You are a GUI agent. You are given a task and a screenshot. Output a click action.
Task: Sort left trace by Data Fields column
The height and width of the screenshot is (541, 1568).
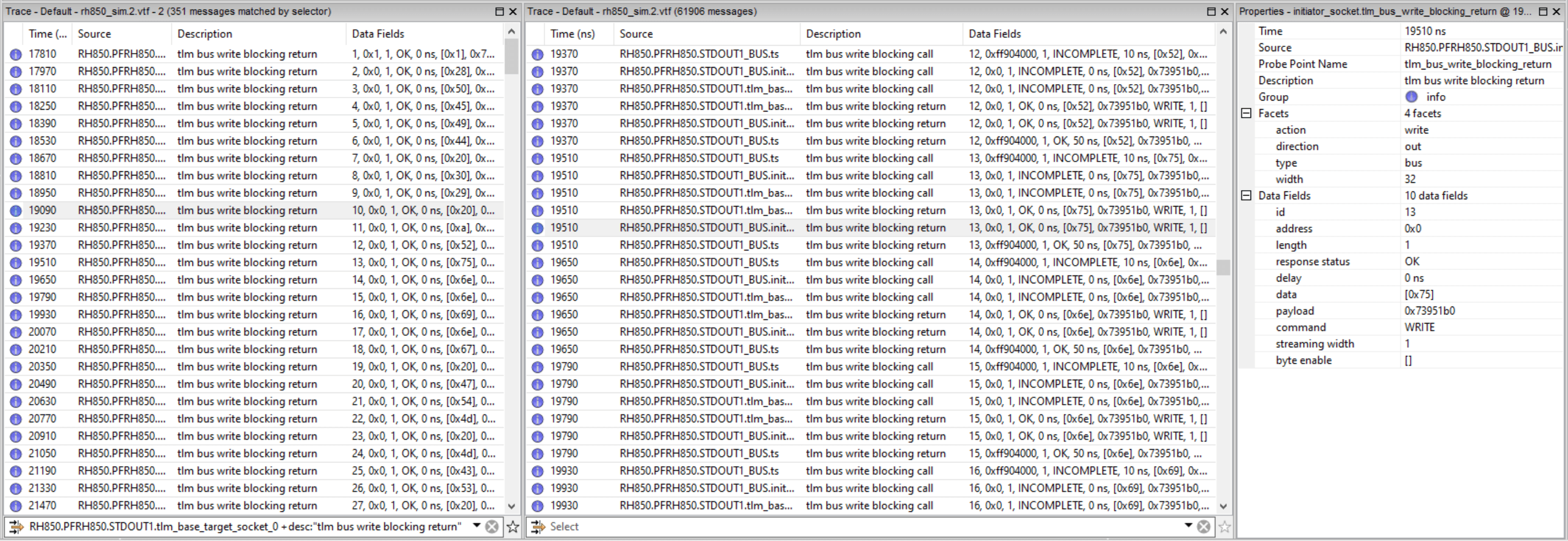[x=425, y=34]
